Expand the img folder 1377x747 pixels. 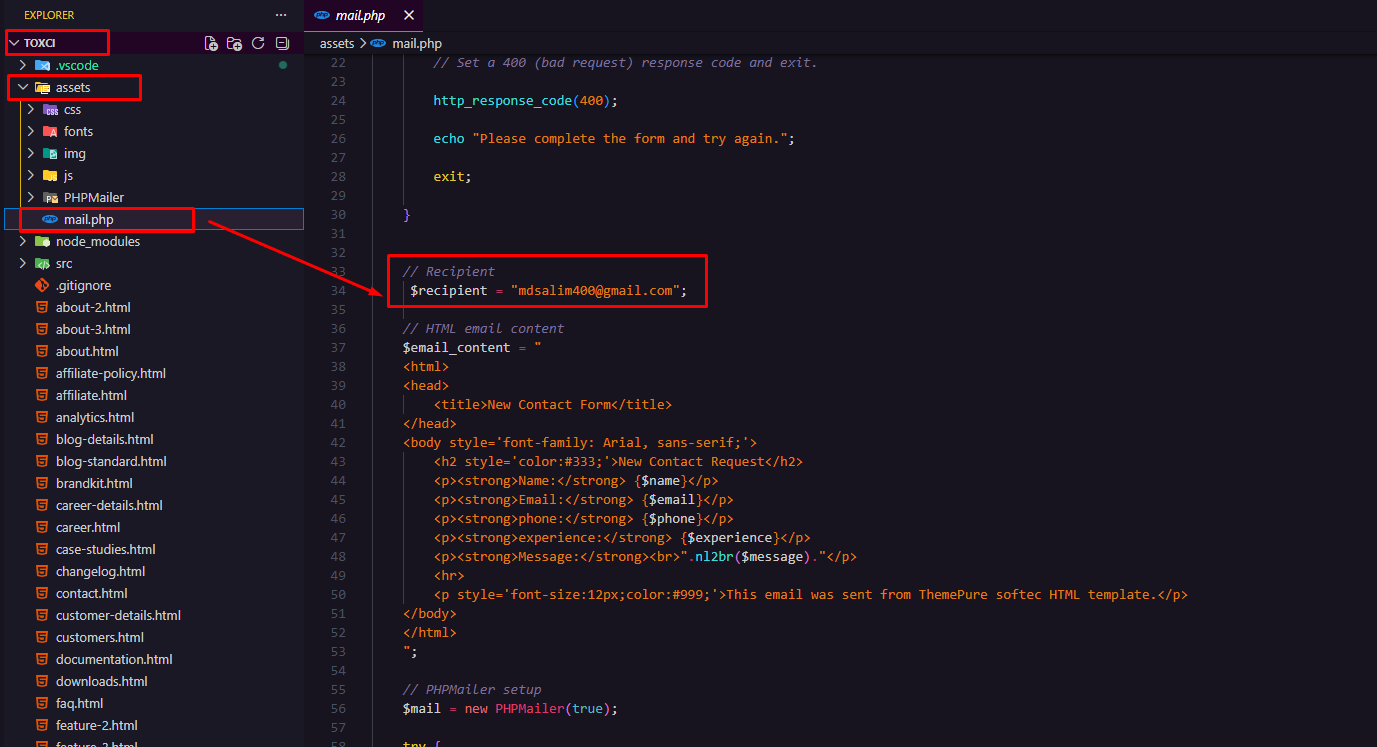pyautogui.click(x=31, y=153)
